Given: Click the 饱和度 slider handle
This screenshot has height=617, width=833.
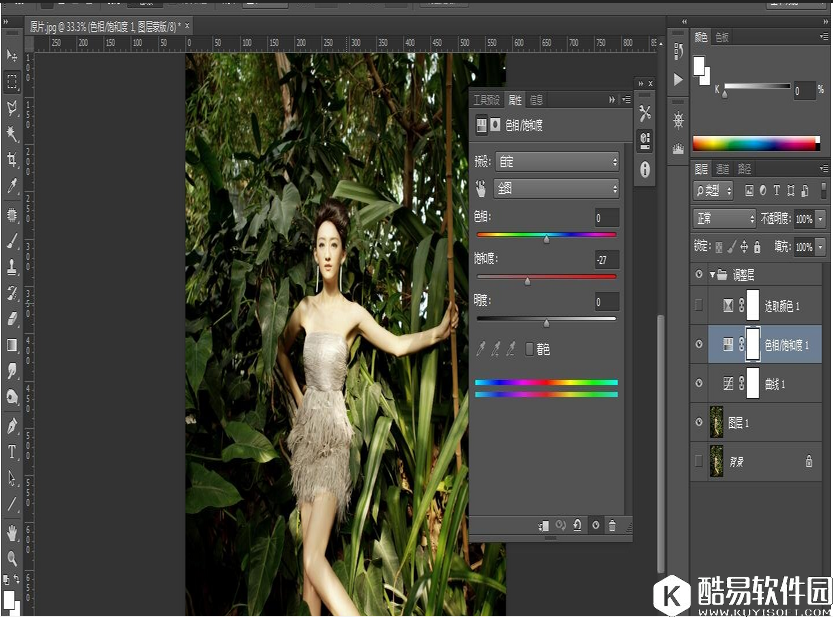Looking at the screenshot, I should coord(528,280).
